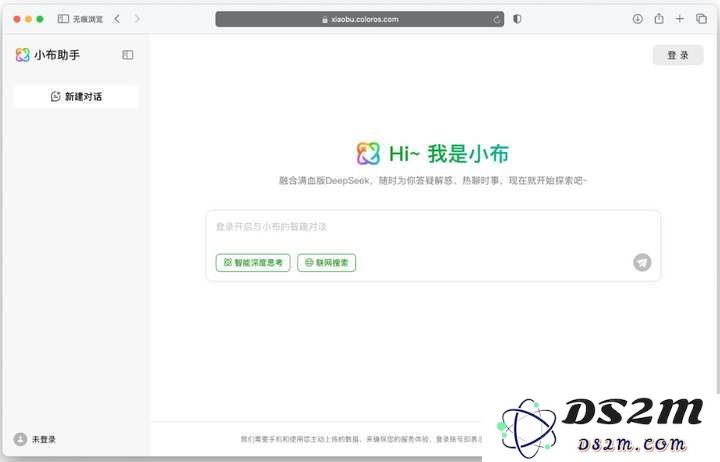The width and height of the screenshot is (720, 462).
Task: Click the 无痕浏览 private browsing label
Action: [88, 19]
